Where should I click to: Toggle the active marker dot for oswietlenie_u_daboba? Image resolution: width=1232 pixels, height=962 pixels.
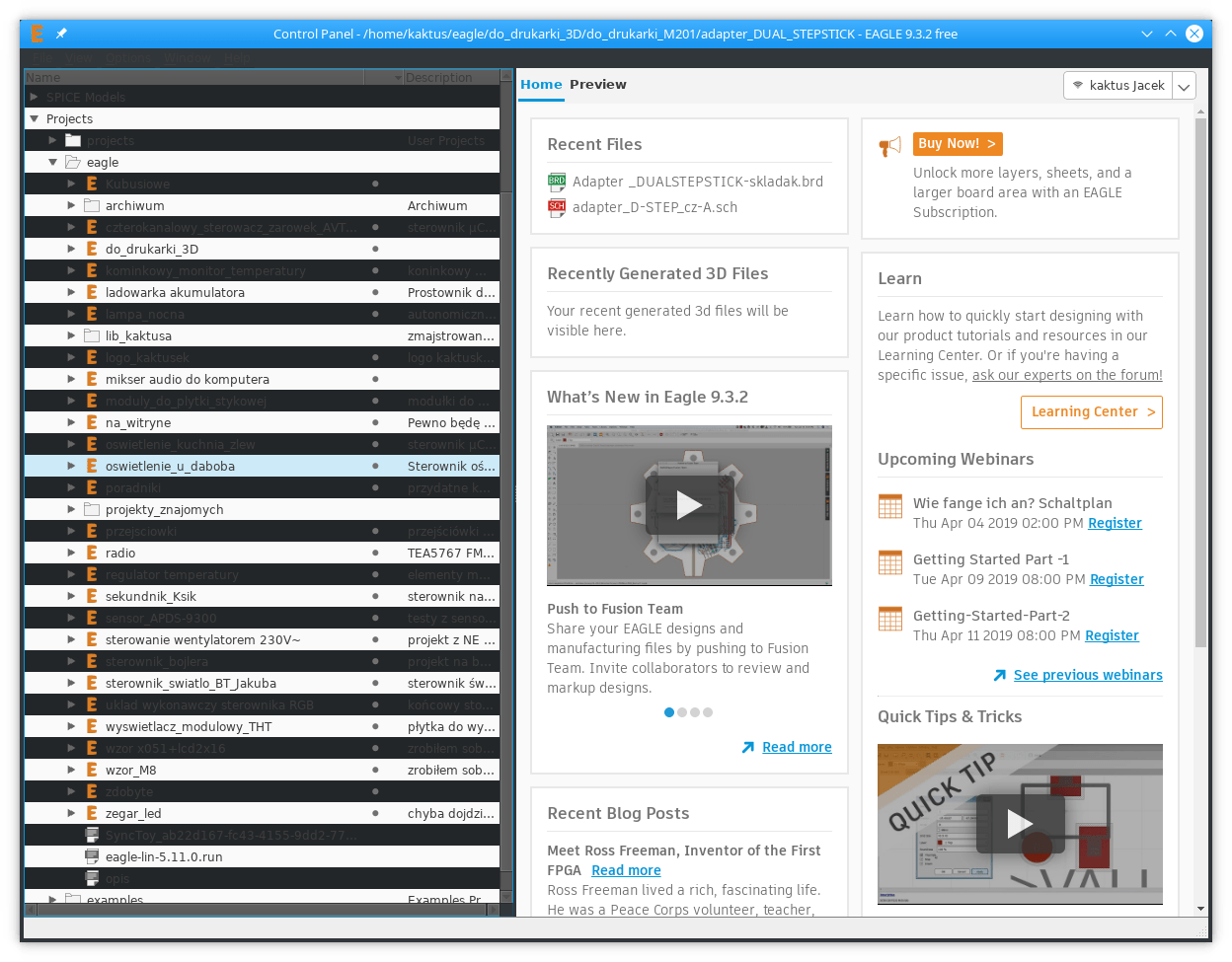tap(375, 467)
